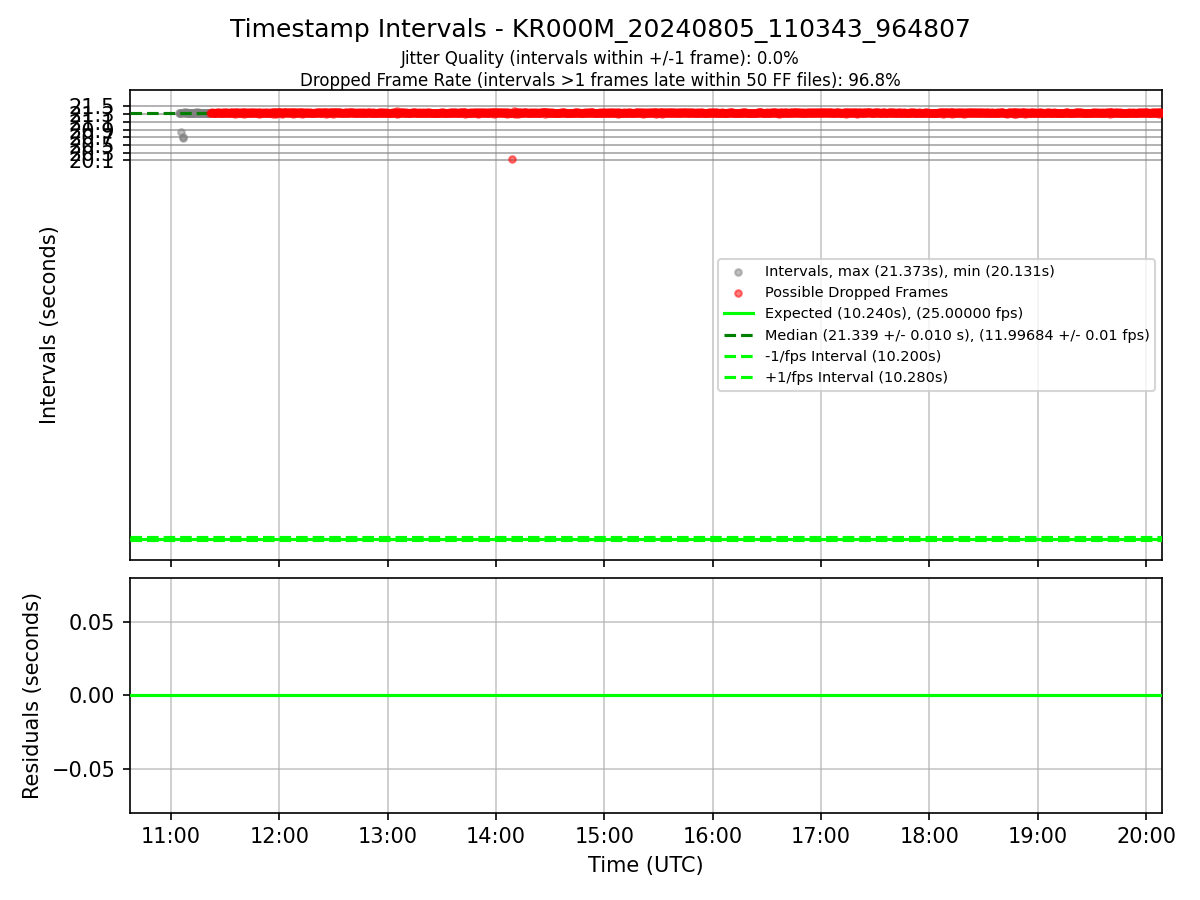Click legend entry 'Intervals, max (21.373s), min (20.131s)'
The height and width of the screenshot is (900, 1200).
click(909, 271)
